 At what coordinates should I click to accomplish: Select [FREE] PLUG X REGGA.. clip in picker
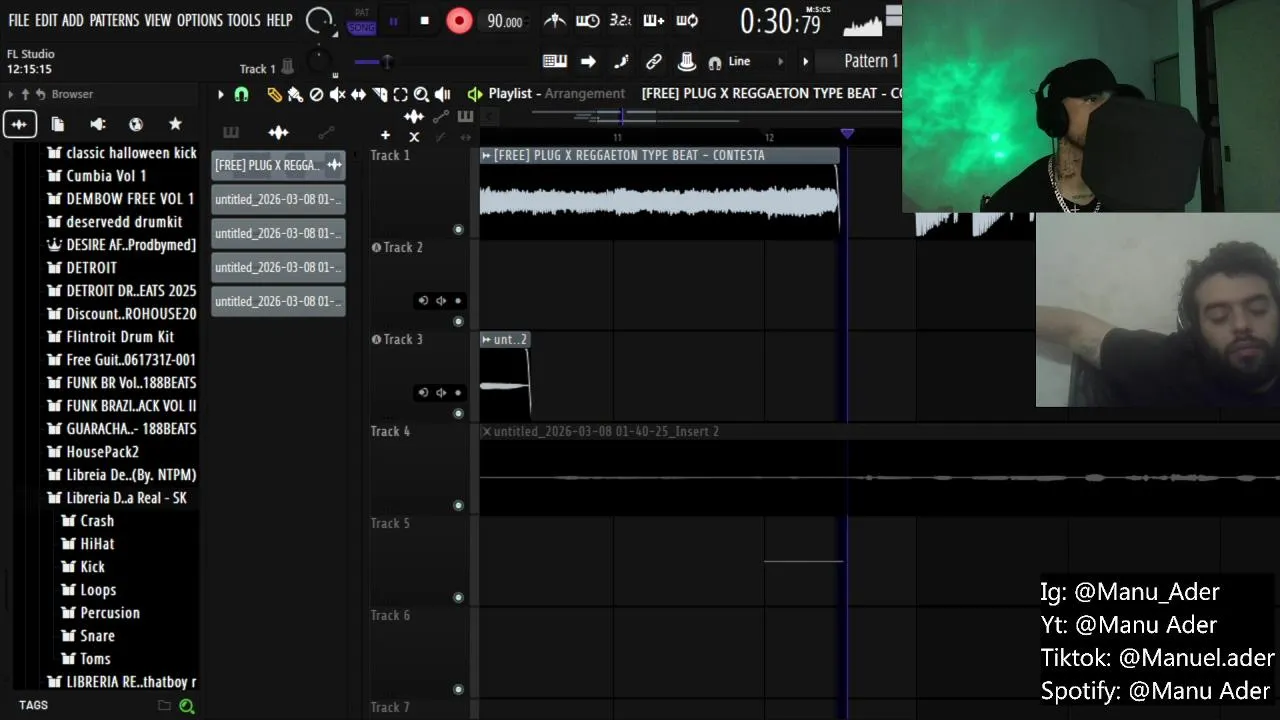(x=278, y=165)
